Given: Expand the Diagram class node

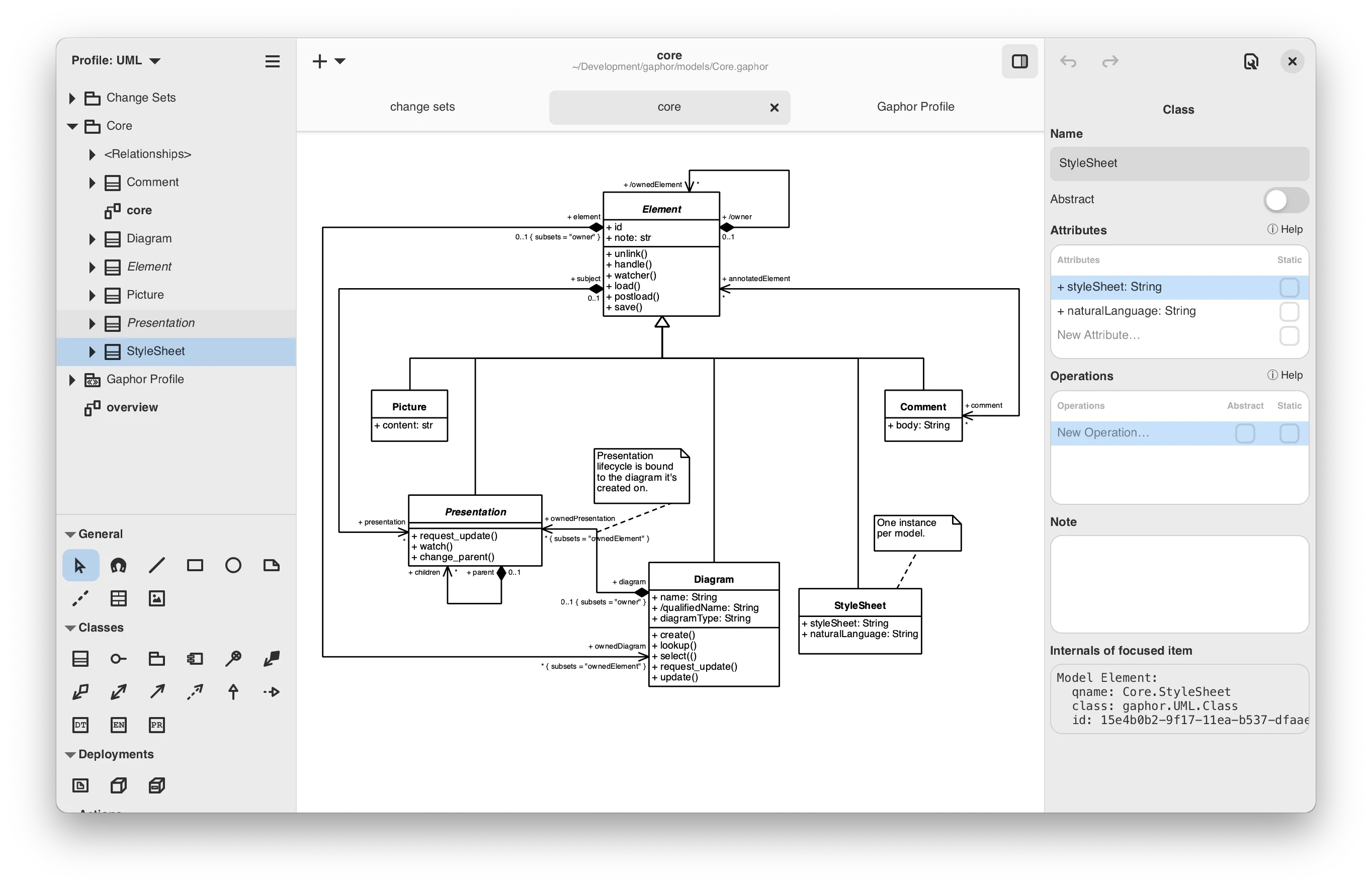Looking at the screenshot, I should pos(92,239).
